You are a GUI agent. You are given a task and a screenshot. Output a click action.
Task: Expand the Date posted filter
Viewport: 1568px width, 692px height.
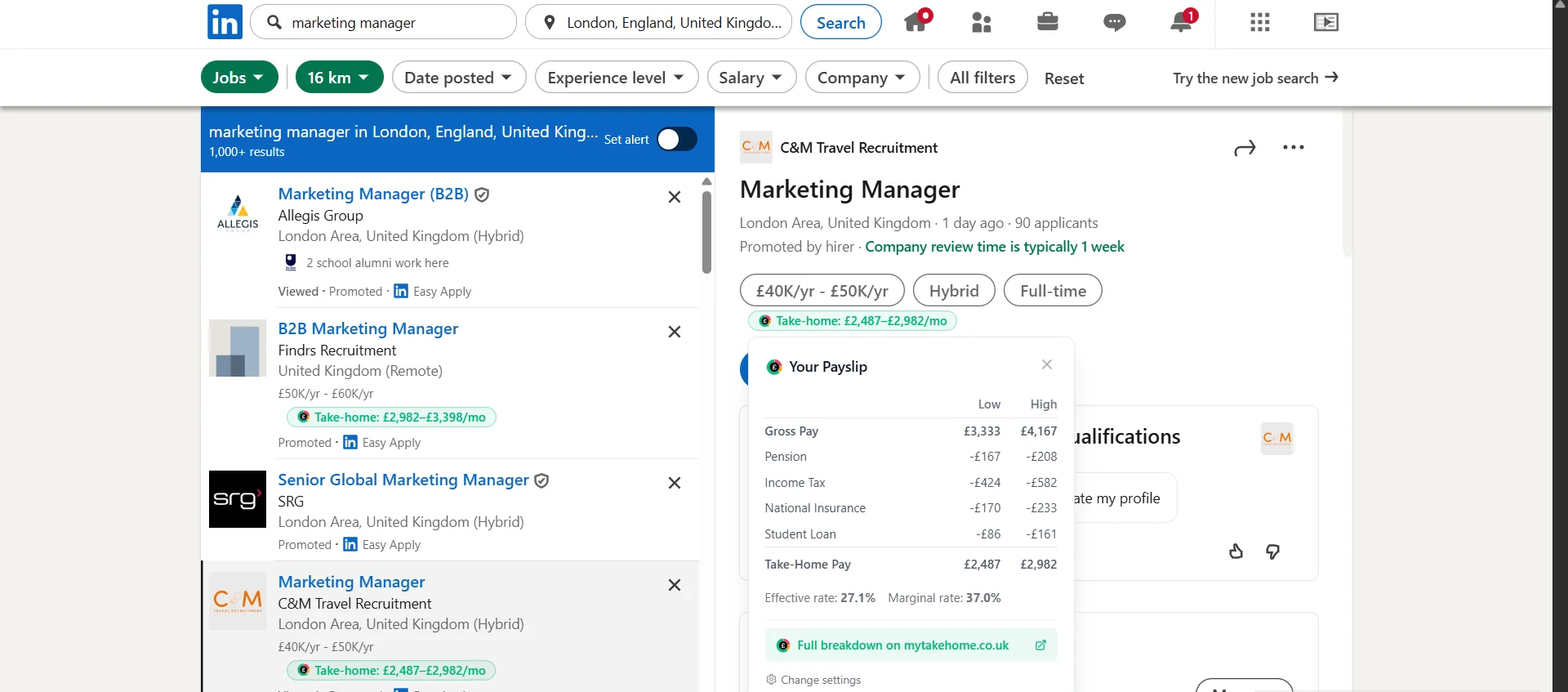[459, 78]
